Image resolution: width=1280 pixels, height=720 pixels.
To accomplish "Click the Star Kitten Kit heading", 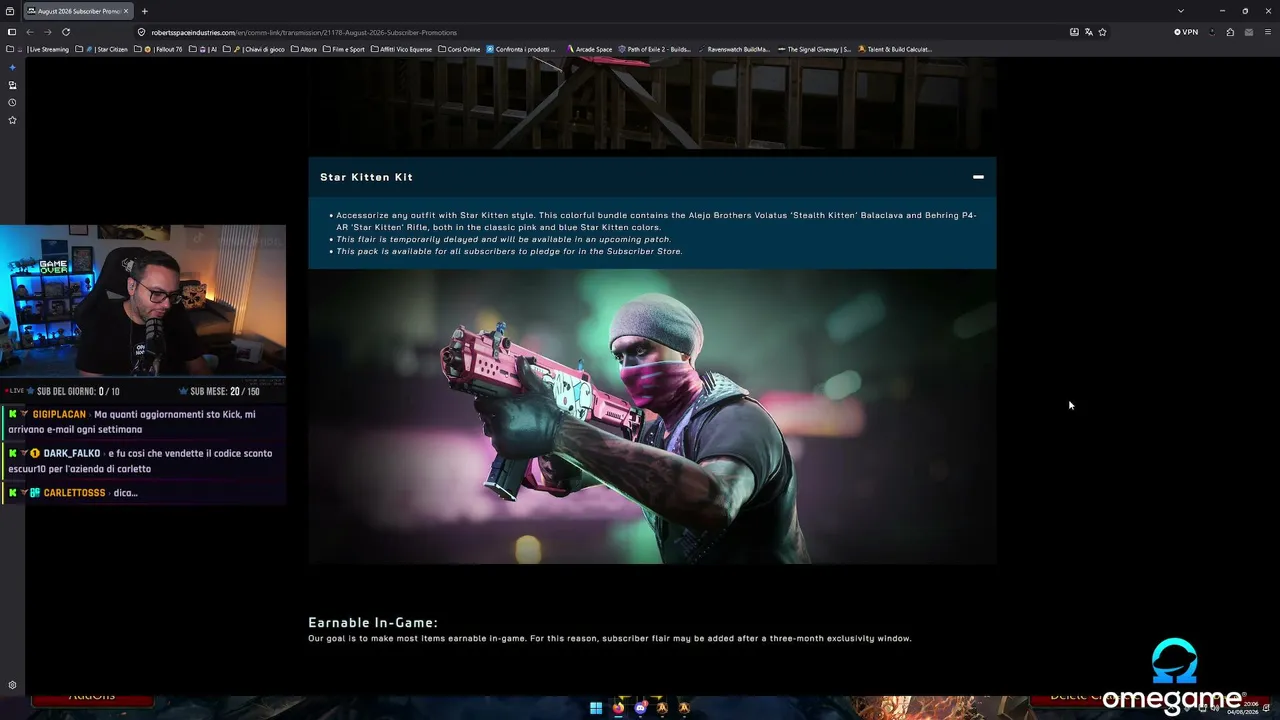I will [366, 177].
